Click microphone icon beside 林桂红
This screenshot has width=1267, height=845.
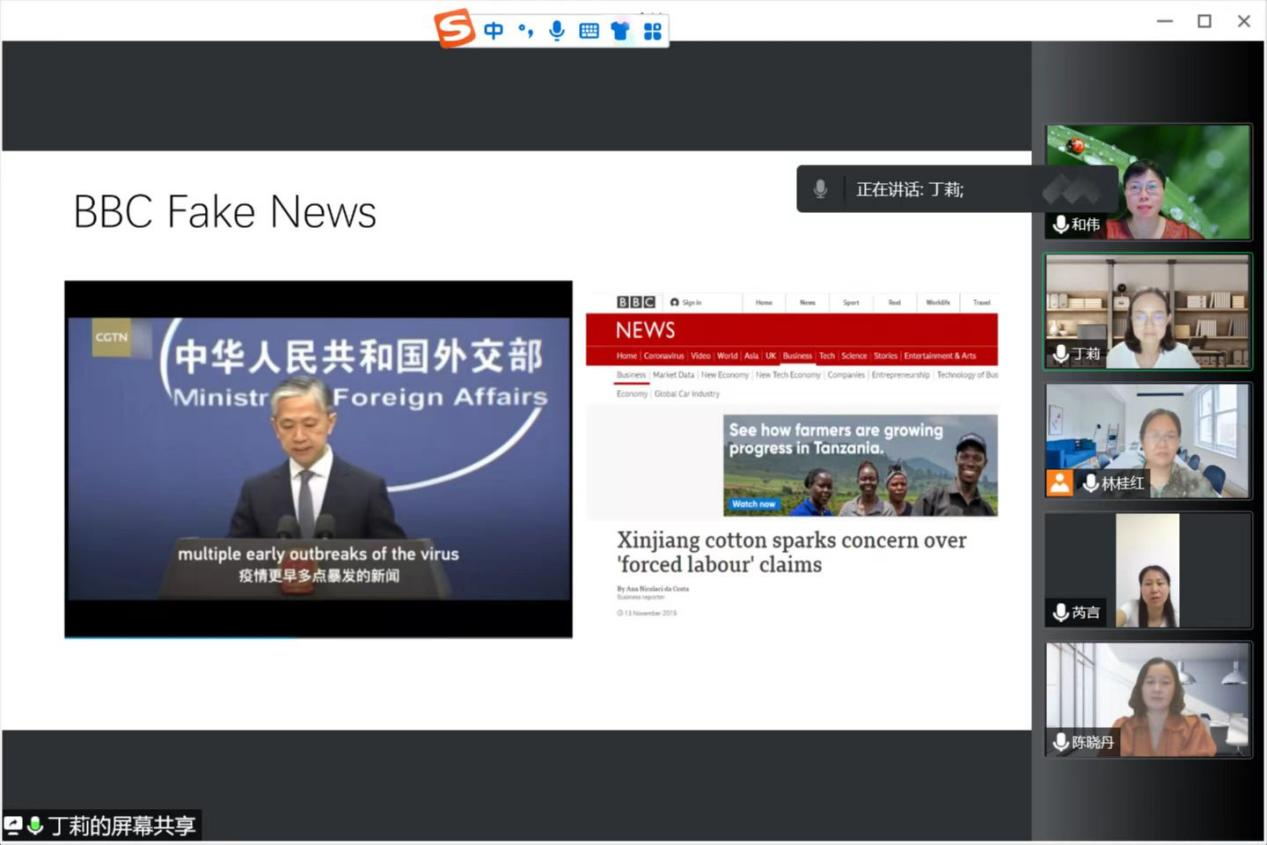1090,483
